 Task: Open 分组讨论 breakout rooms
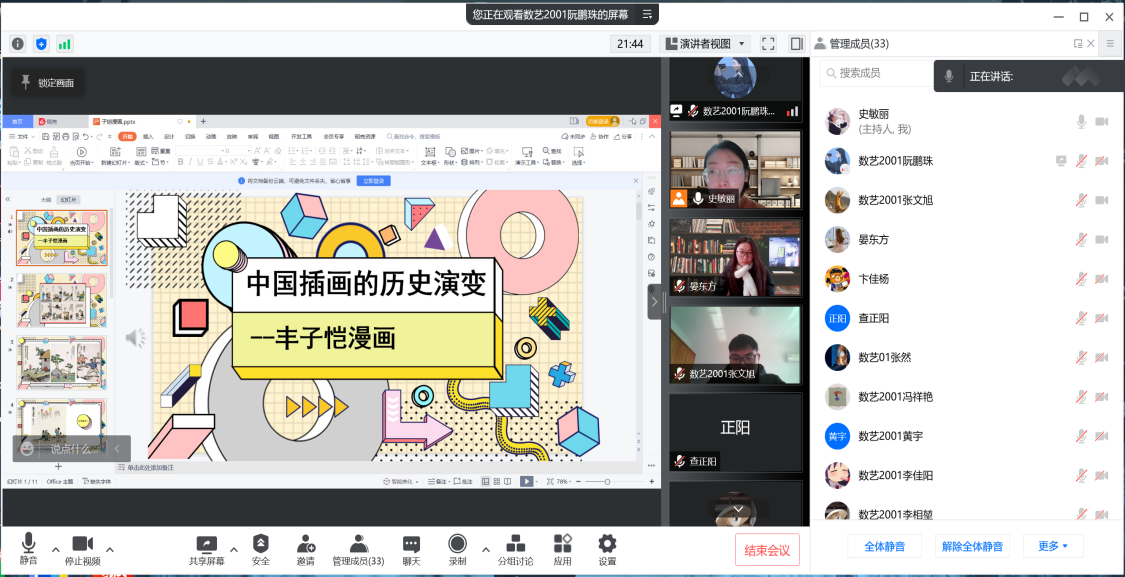(x=516, y=550)
